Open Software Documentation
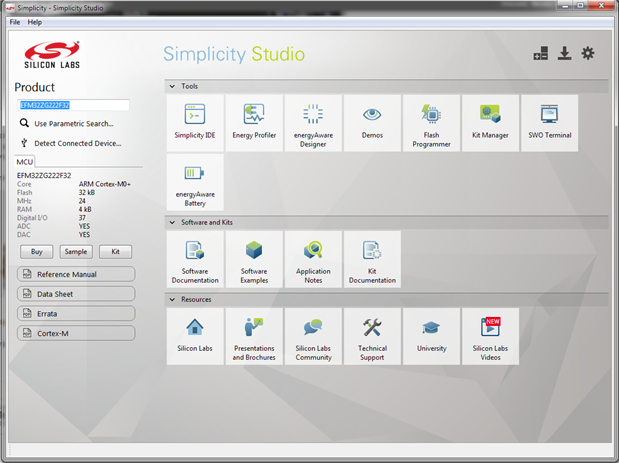This screenshot has width=619, height=463. (195, 259)
